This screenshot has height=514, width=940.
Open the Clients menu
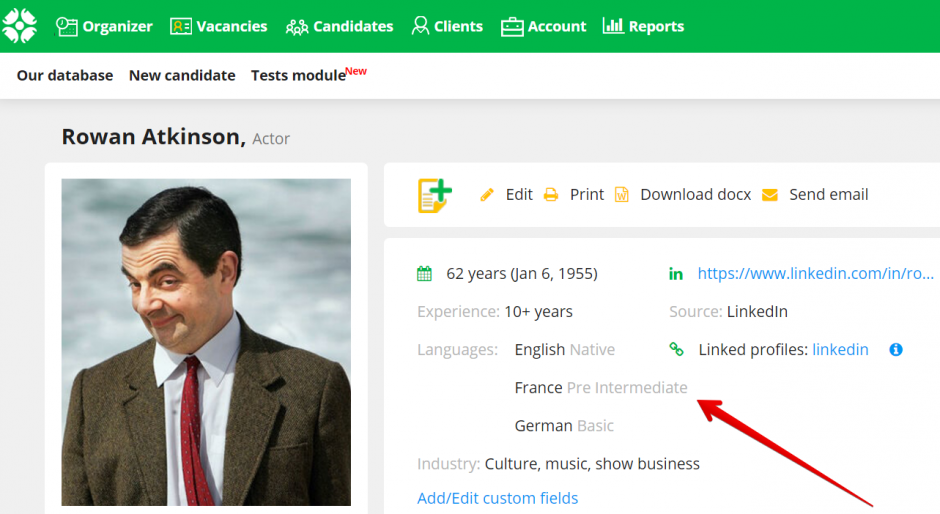click(x=447, y=26)
